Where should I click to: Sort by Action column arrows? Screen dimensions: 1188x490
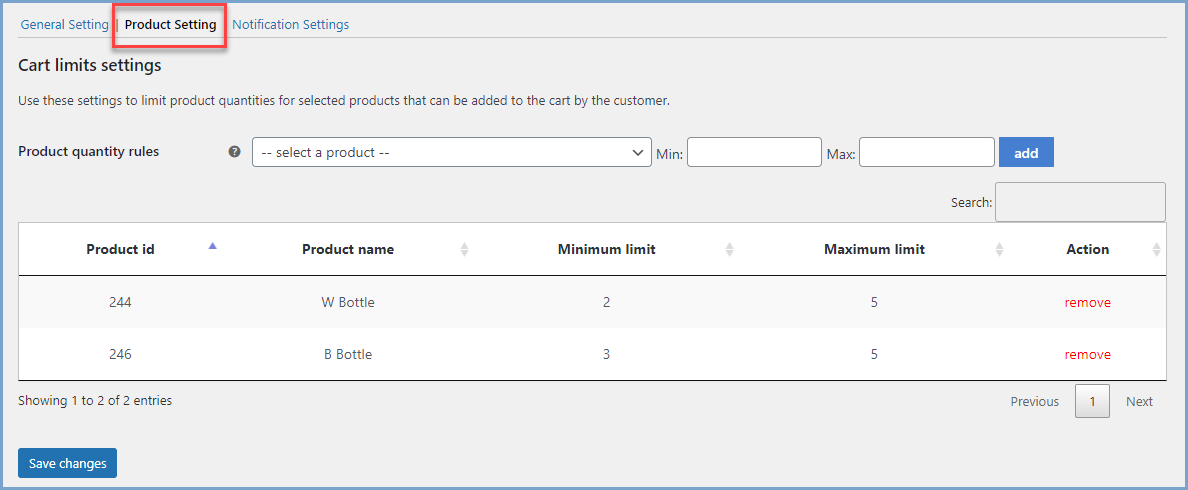point(1156,249)
